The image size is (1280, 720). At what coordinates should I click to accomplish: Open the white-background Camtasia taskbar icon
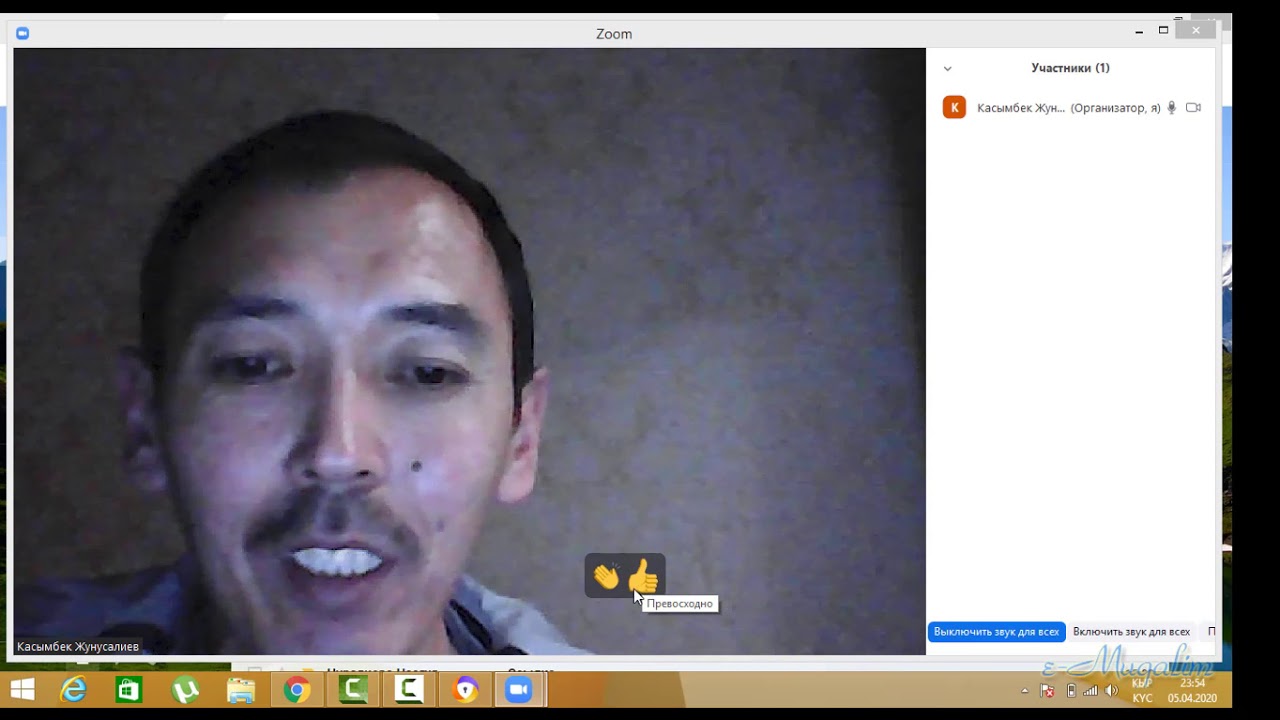click(409, 690)
